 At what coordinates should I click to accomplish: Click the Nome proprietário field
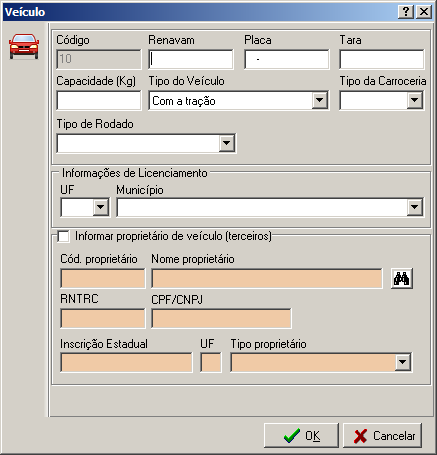(267, 278)
